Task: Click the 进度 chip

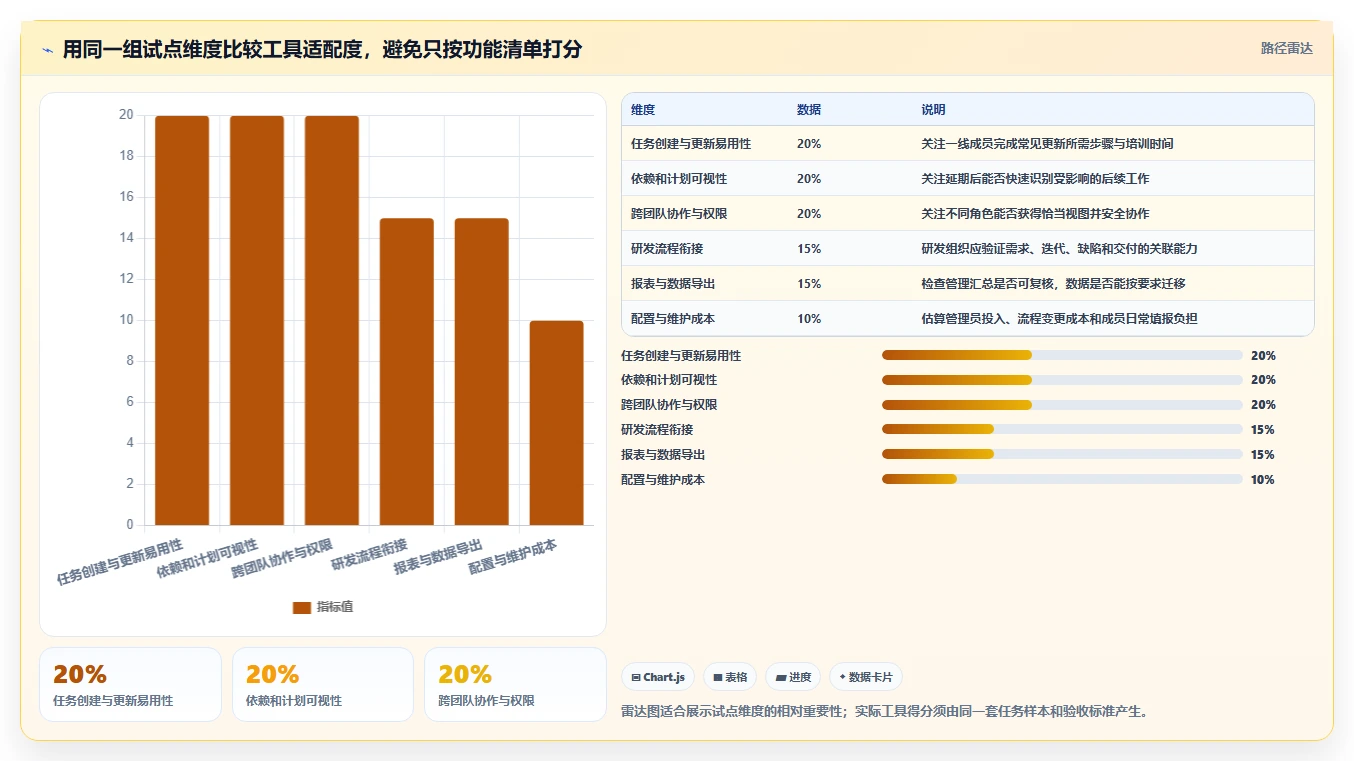Action: tap(793, 677)
